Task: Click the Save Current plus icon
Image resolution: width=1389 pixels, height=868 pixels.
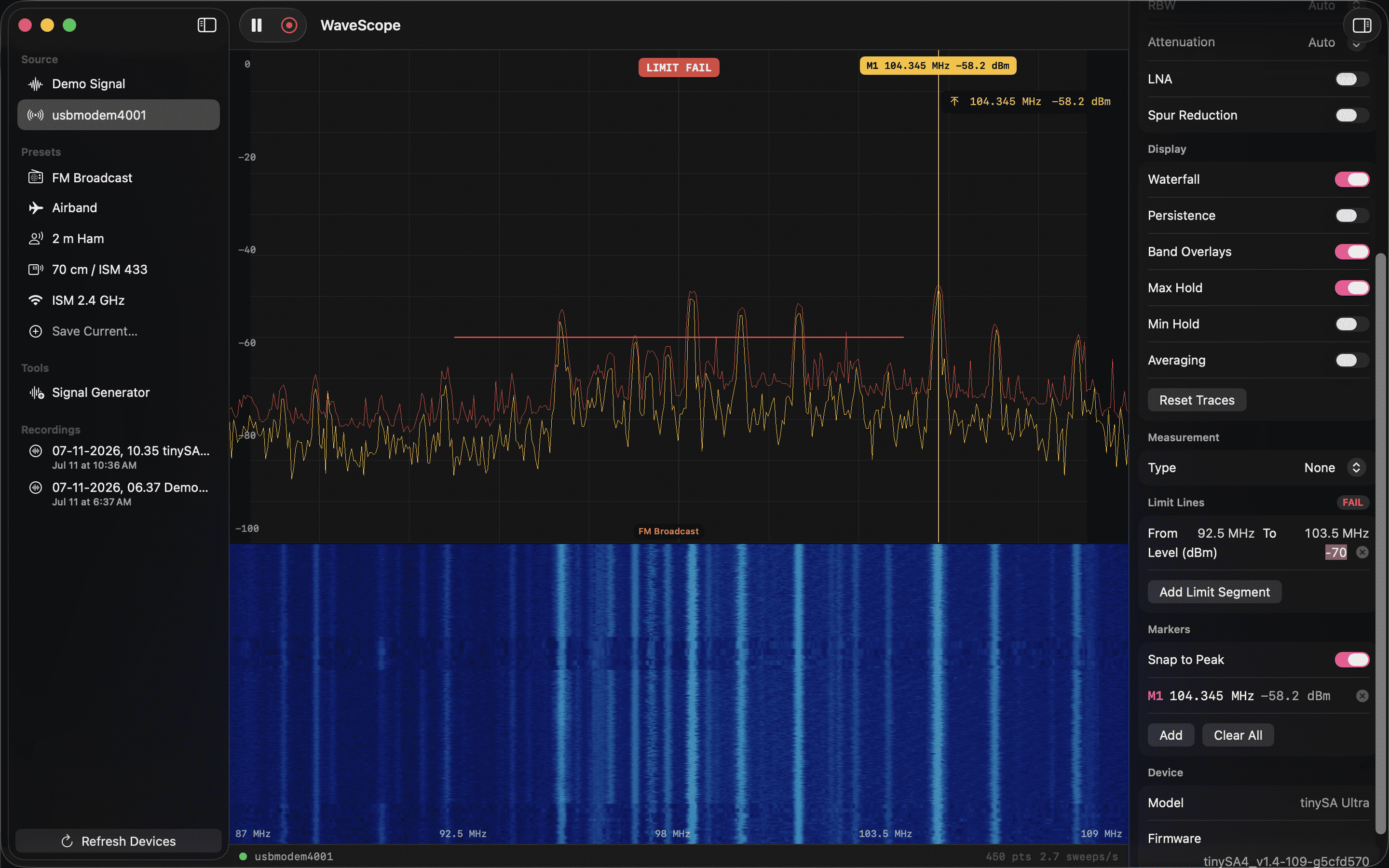Action: click(36, 331)
